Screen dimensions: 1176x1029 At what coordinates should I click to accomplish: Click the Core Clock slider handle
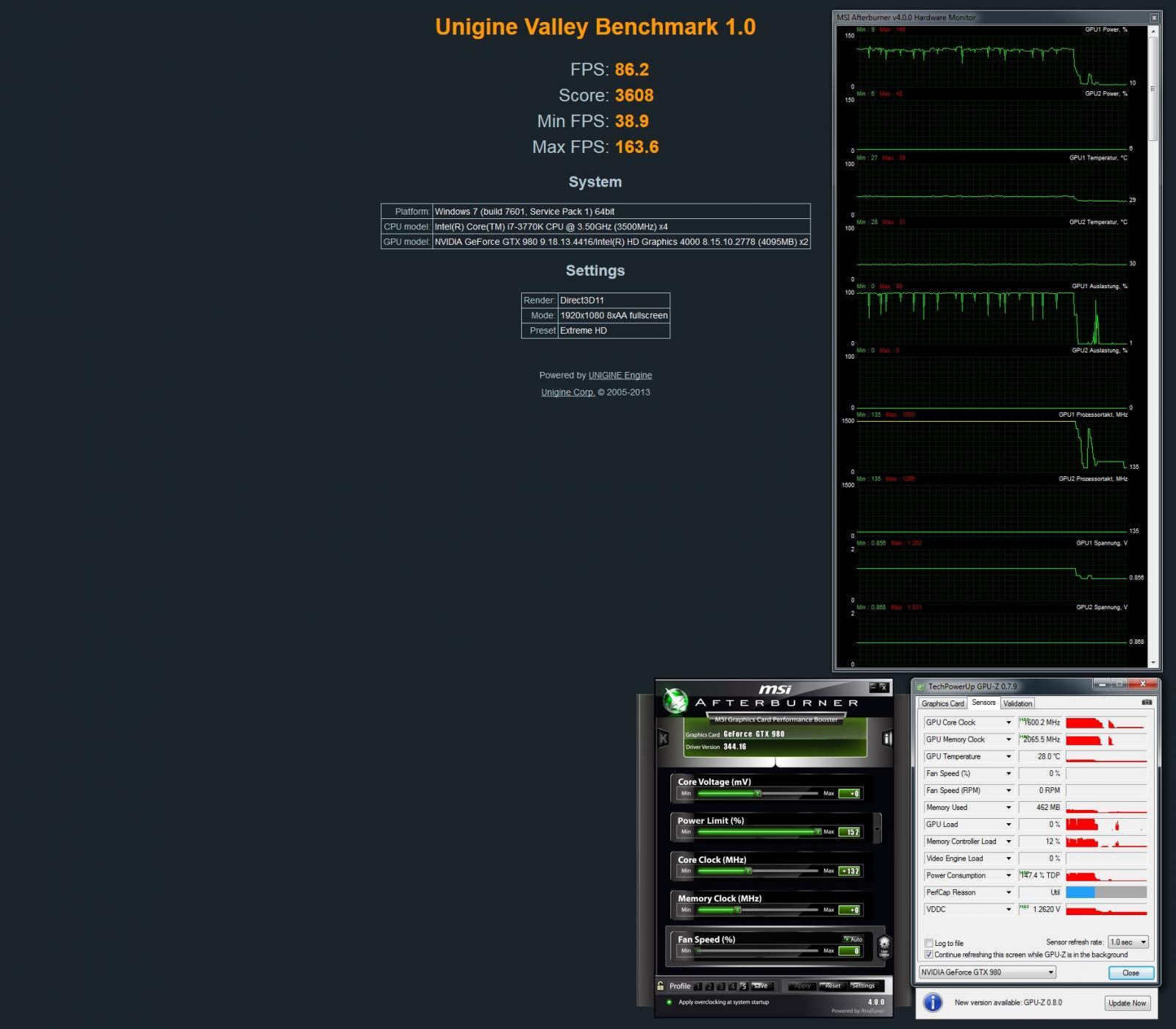click(x=748, y=871)
